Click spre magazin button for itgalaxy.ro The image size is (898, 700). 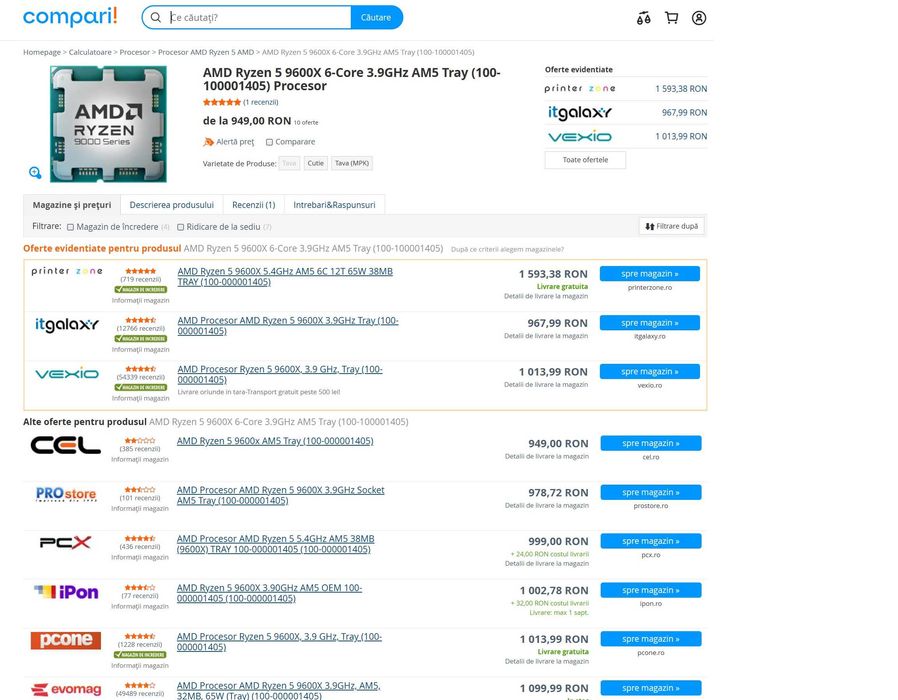tap(649, 323)
